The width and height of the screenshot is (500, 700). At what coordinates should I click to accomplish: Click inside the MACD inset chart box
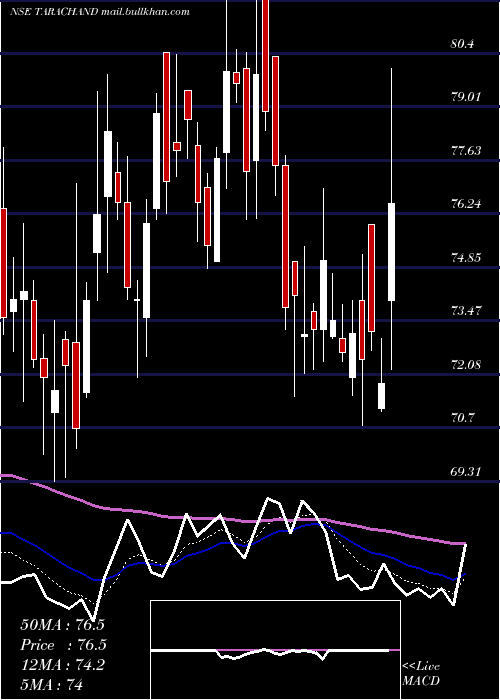275,650
